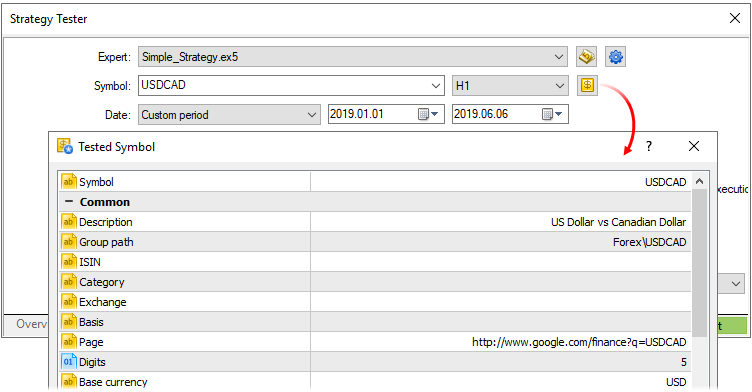This screenshot has height=392, width=752.
Task: Select the Base currency row
Action: [375, 382]
